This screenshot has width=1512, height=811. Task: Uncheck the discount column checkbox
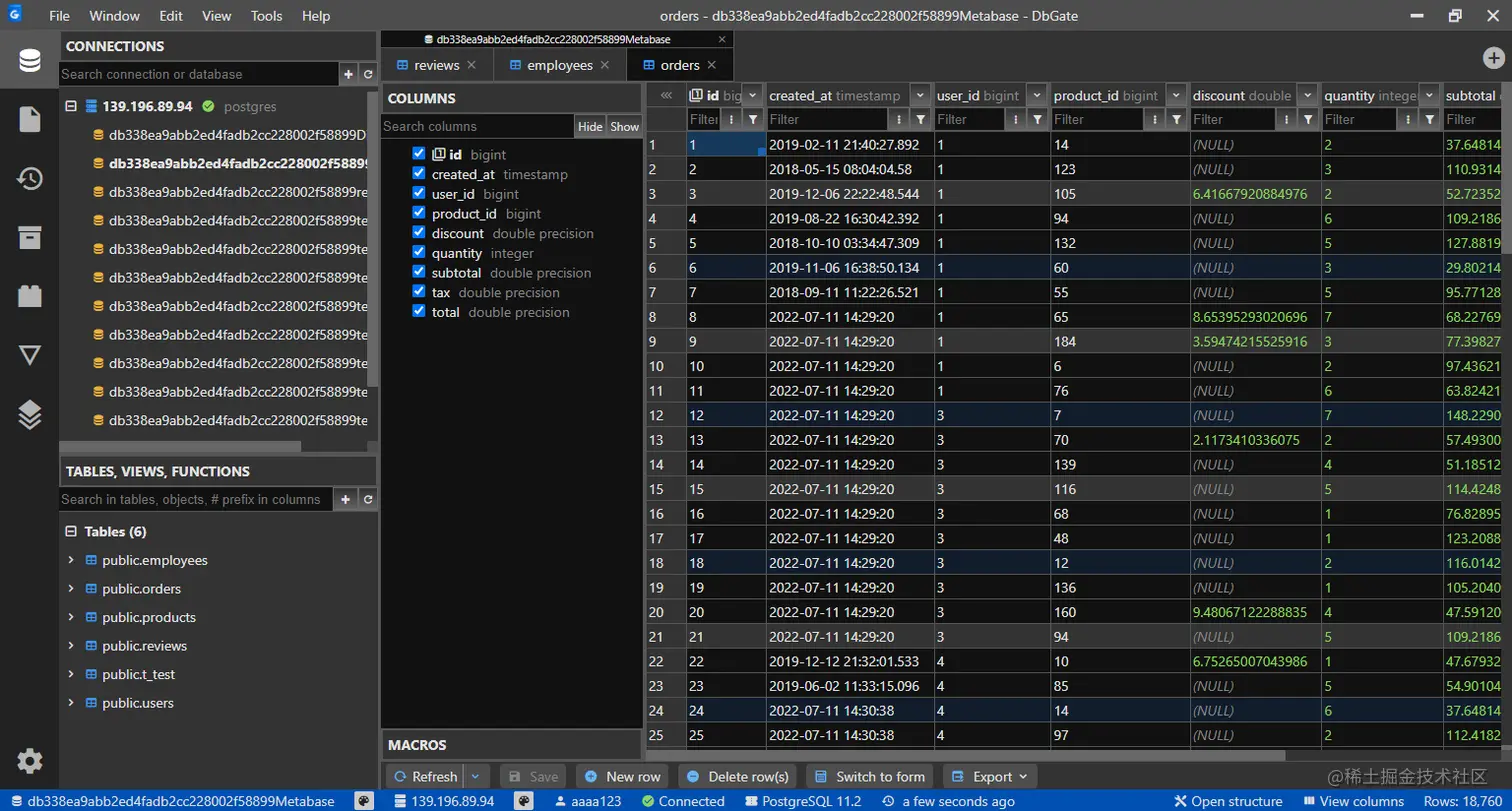pos(419,233)
